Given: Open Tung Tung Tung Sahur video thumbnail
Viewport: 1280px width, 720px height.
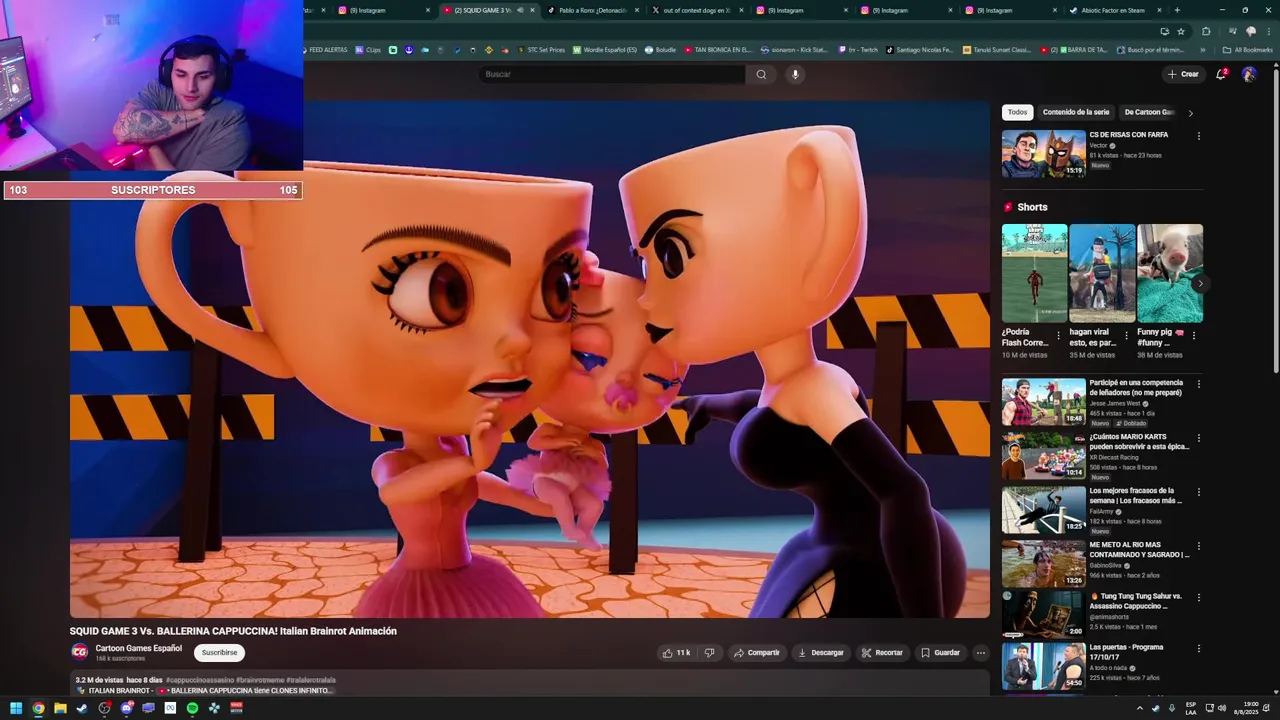Looking at the screenshot, I should (x=1043, y=614).
